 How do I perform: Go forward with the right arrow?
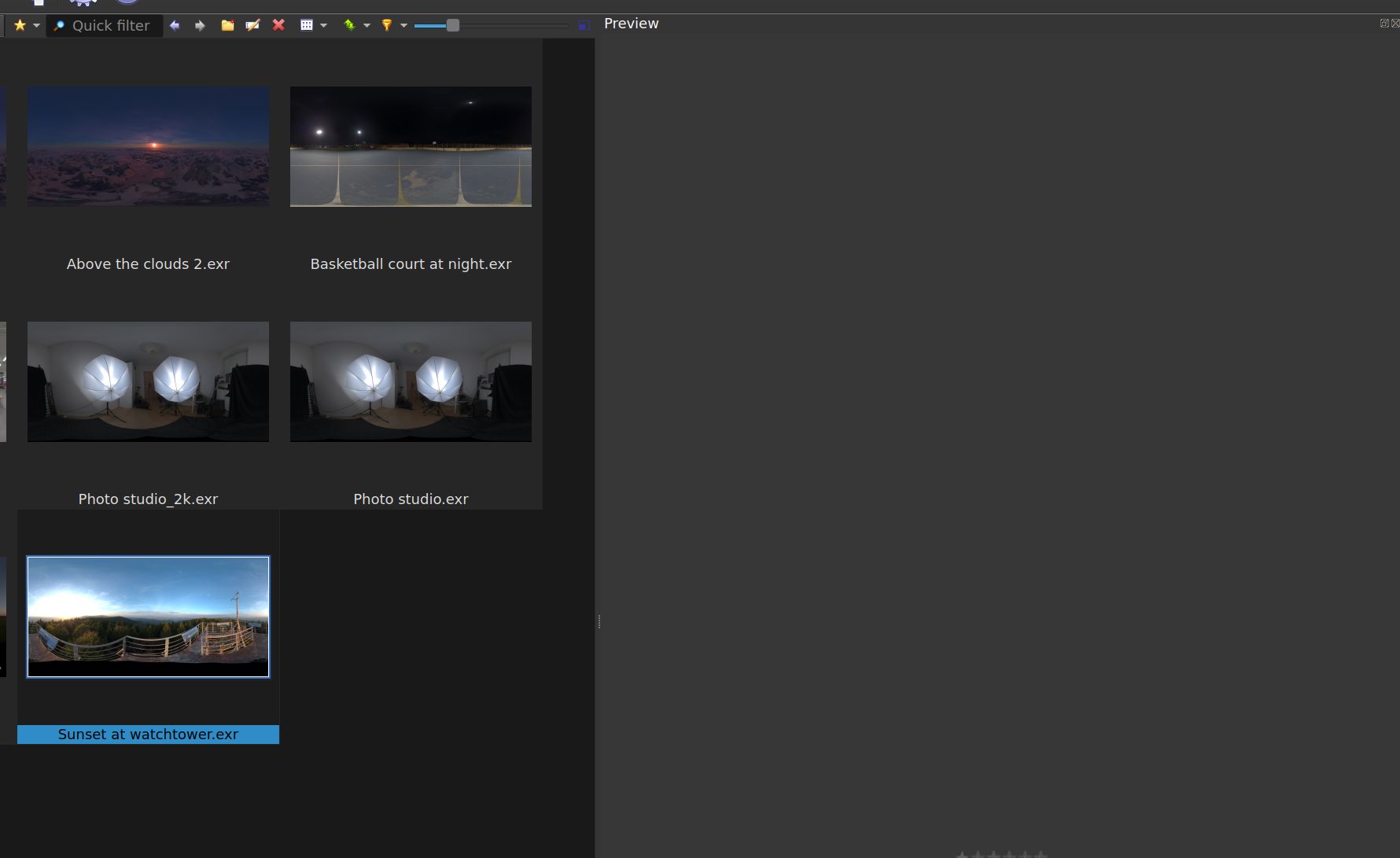200,25
